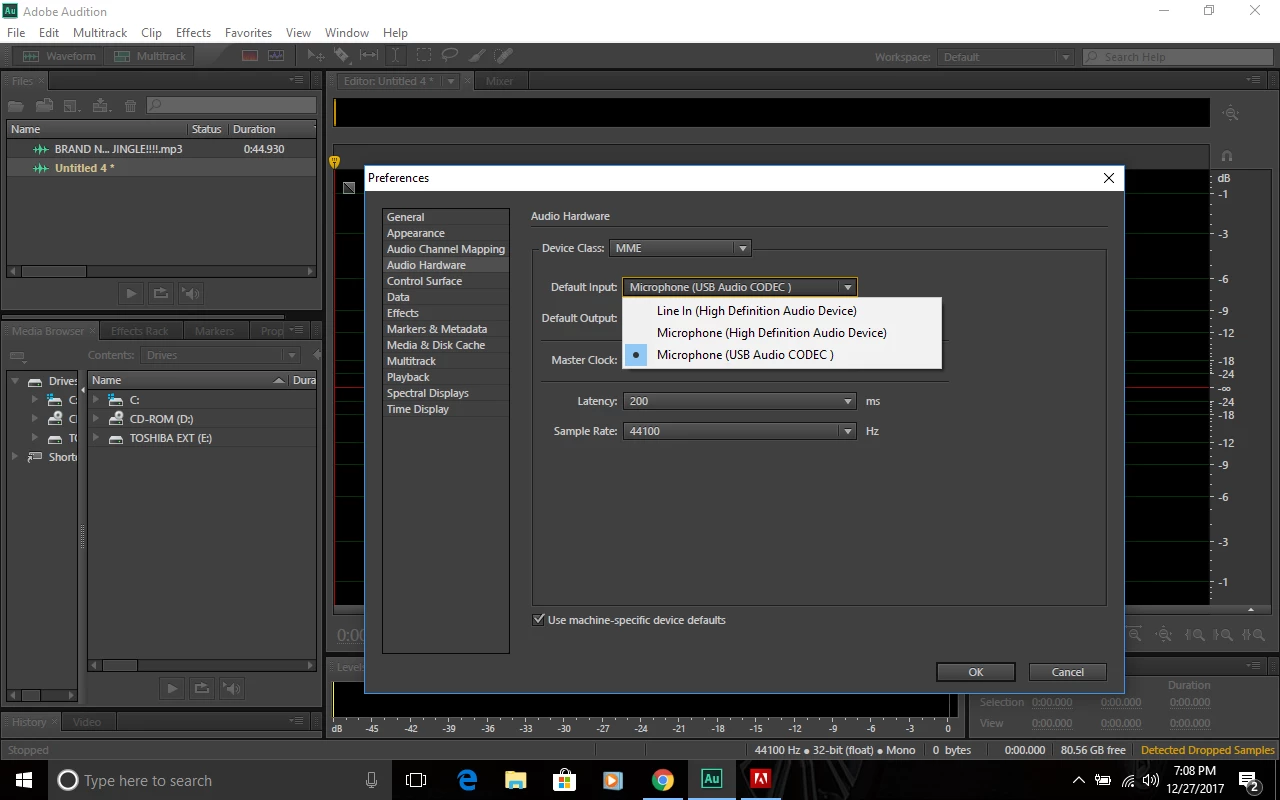This screenshot has width=1280, height=800.
Task: Choose Microphone (USB Audio CODEC) option
Action: (782, 355)
